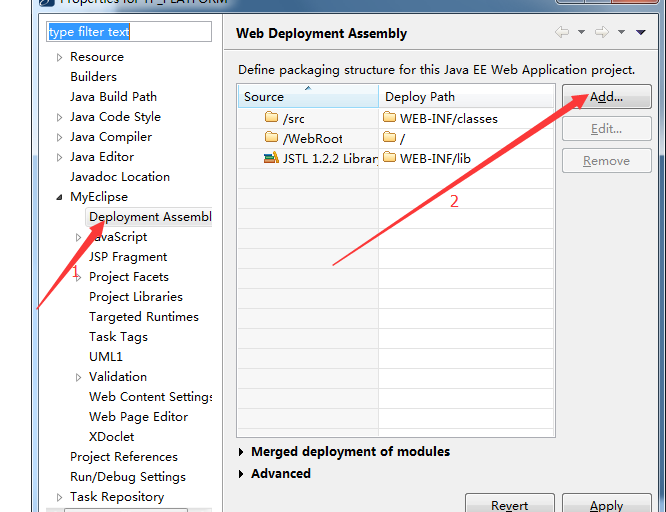Viewport: 666px width, 512px height.
Task: Open Project Facets page
Action: coord(129,277)
